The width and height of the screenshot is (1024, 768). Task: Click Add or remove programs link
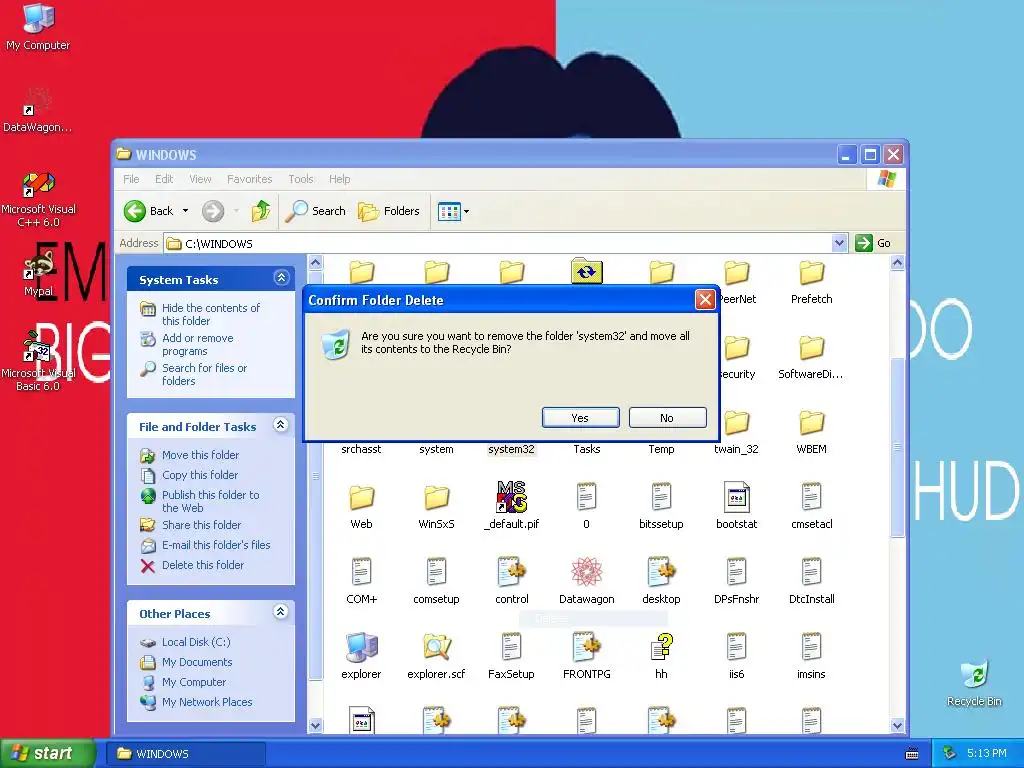point(197,344)
